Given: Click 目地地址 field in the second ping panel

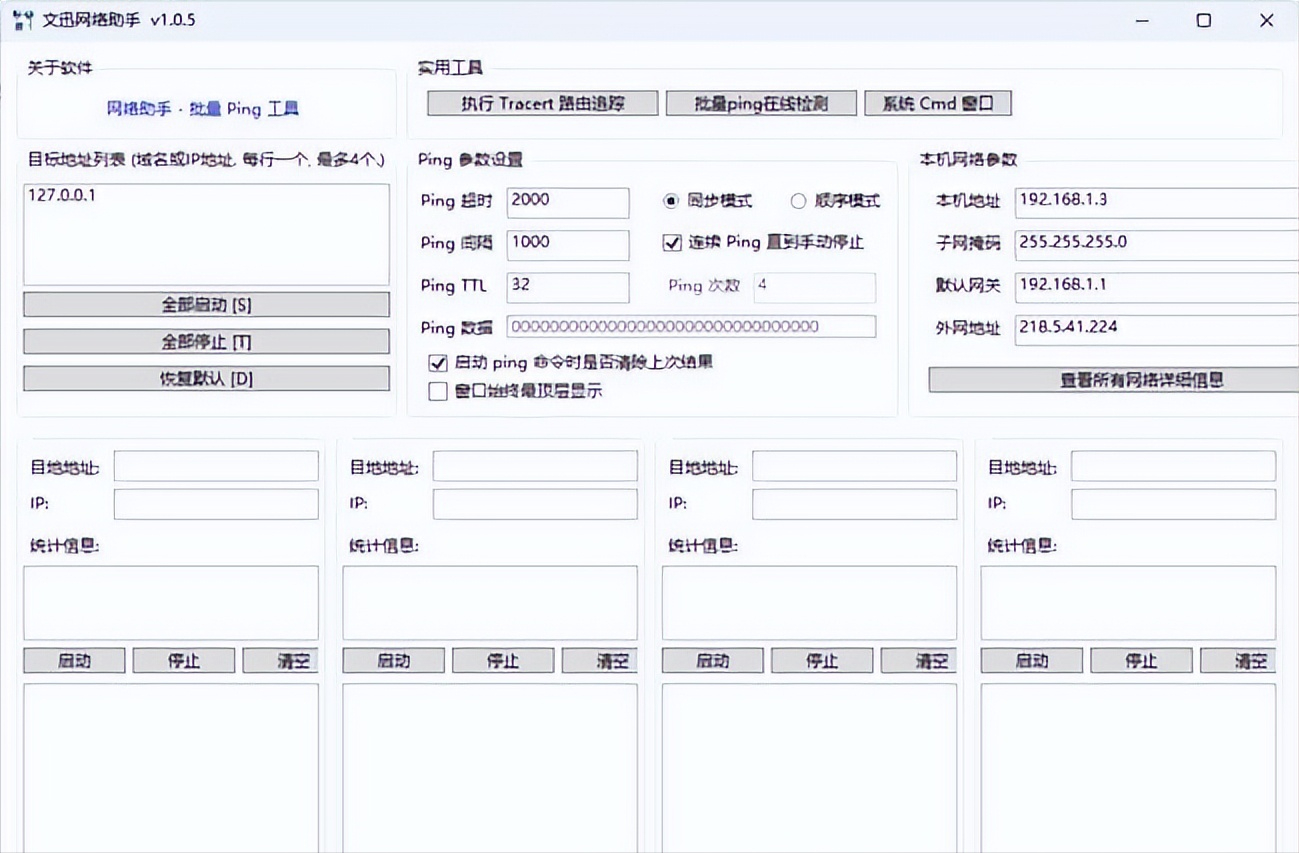Looking at the screenshot, I should (x=535, y=466).
